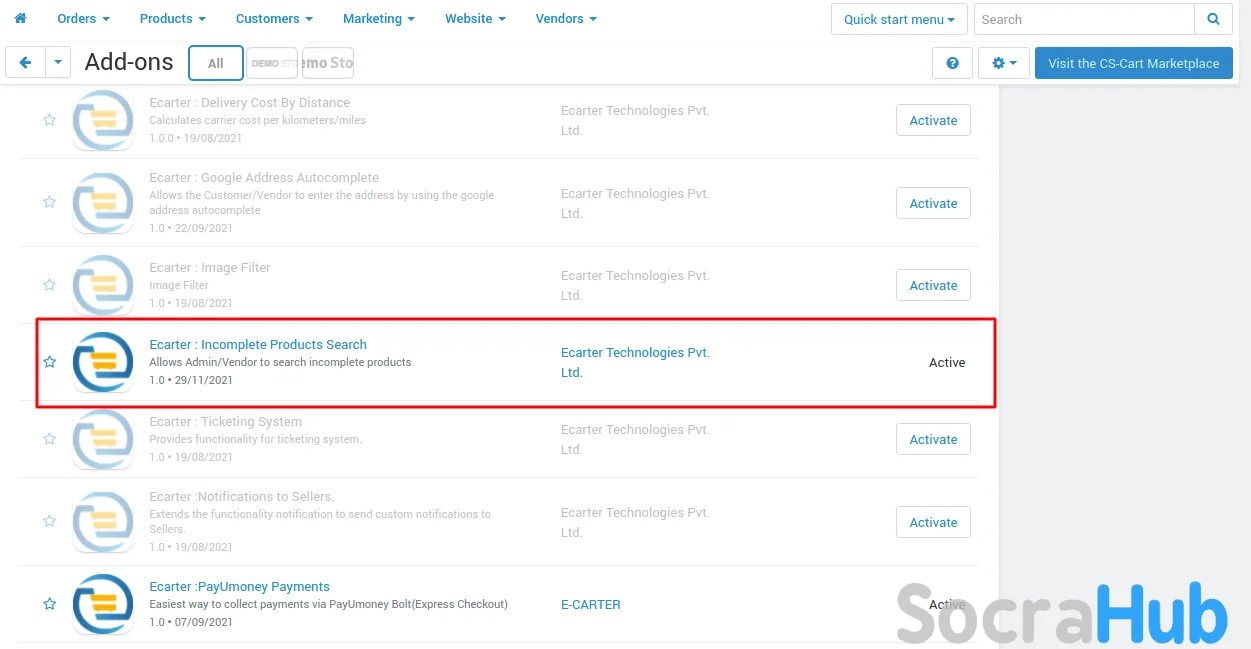Click the search magnifier button
1251x649 pixels.
[x=1213, y=19]
